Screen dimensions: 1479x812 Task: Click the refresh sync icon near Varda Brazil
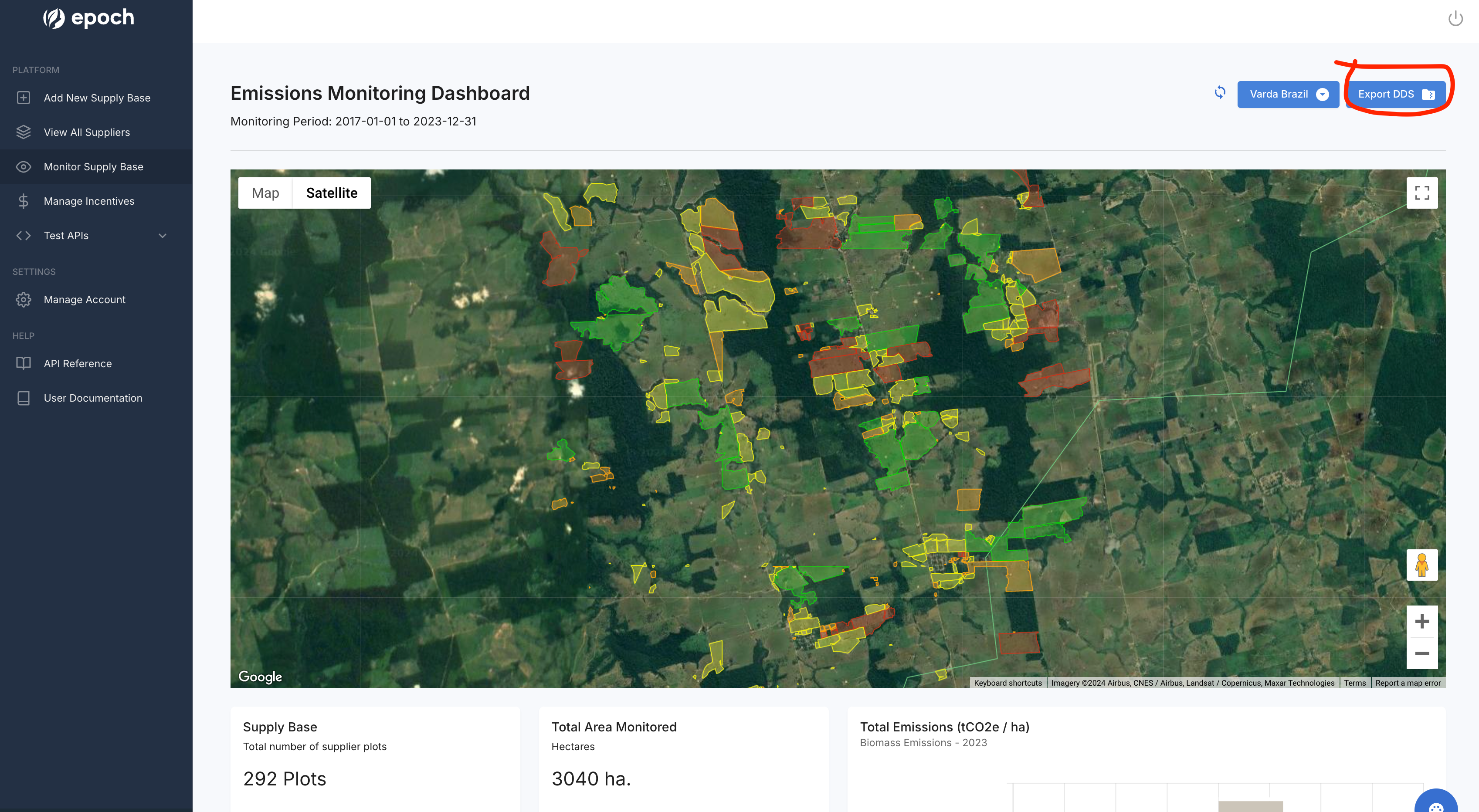[1219, 92]
